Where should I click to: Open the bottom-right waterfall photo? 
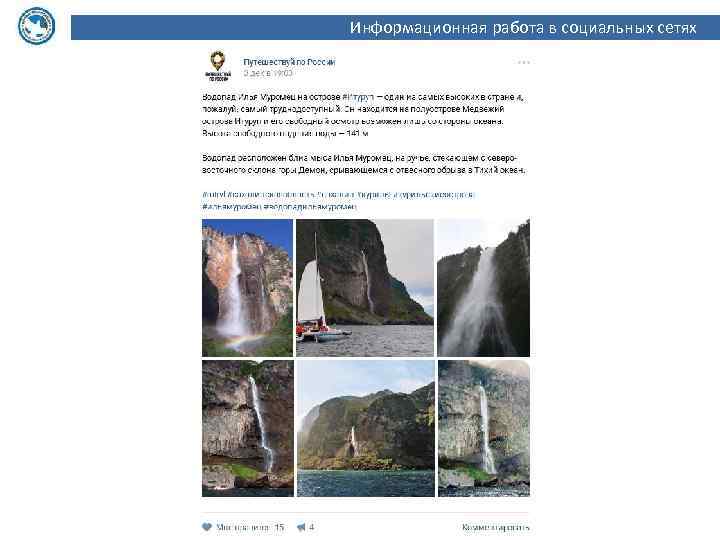(484, 428)
